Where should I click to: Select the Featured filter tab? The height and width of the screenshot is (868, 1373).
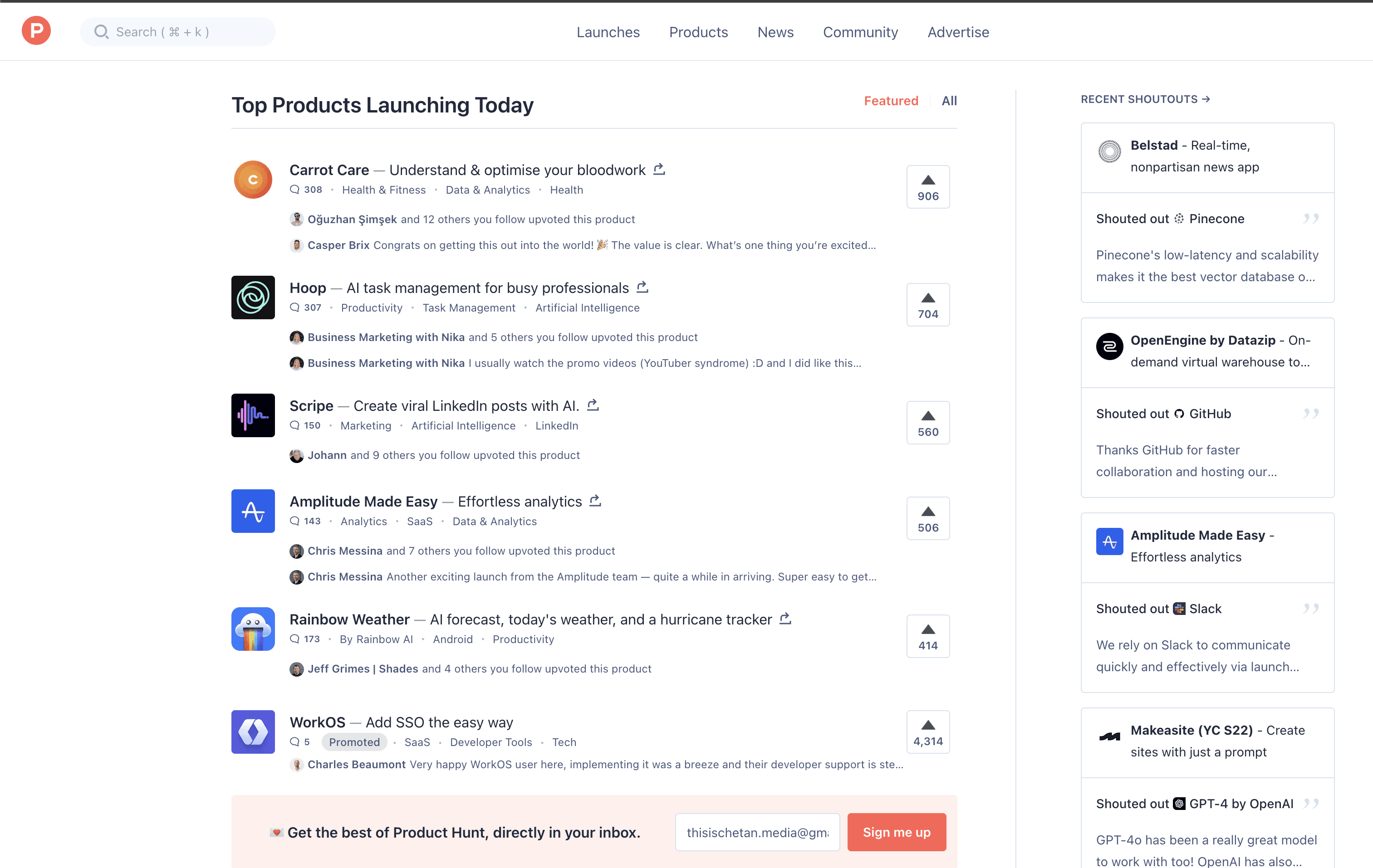pos(891,101)
